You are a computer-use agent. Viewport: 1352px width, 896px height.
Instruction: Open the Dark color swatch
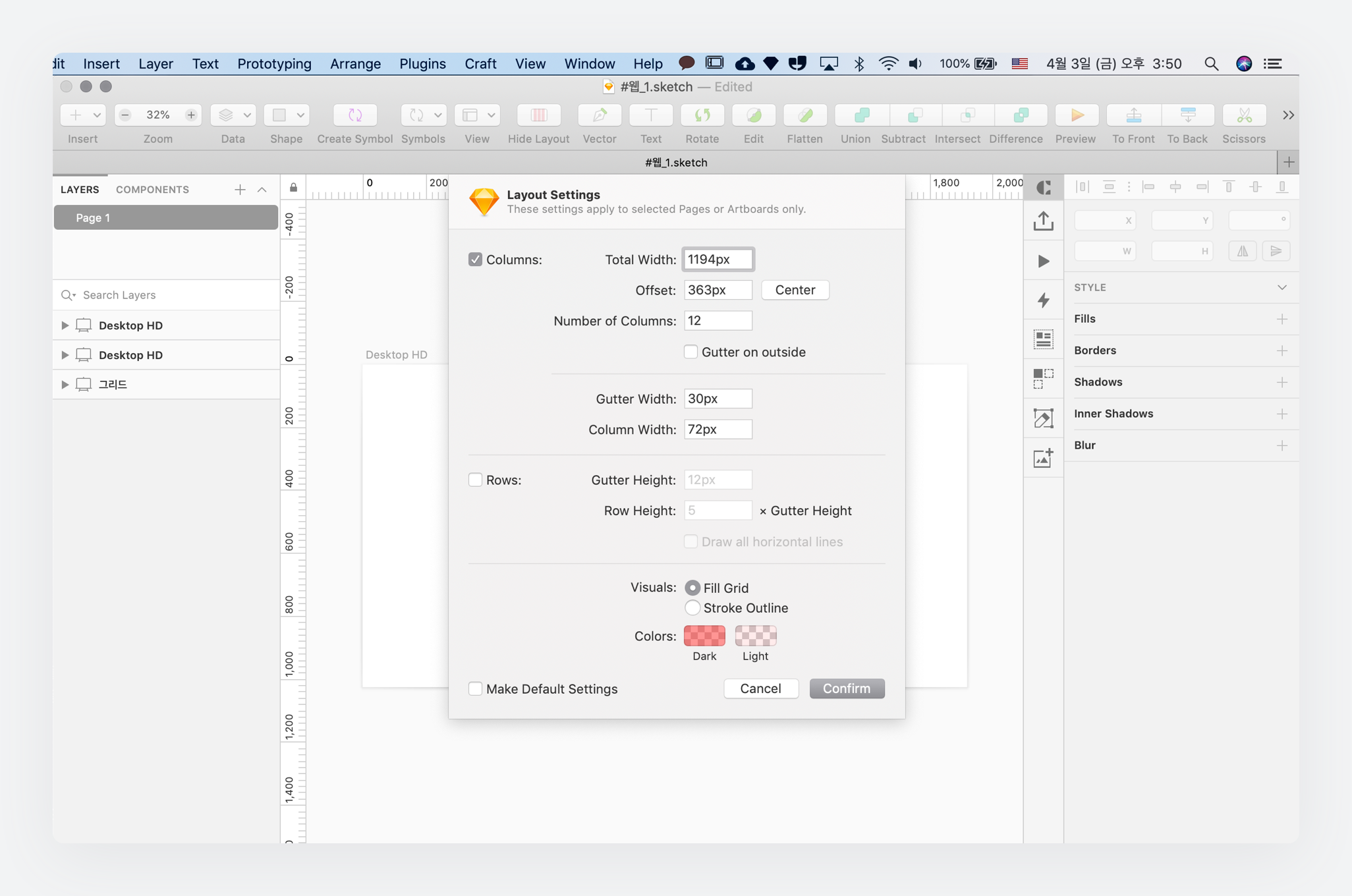tap(704, 636)
